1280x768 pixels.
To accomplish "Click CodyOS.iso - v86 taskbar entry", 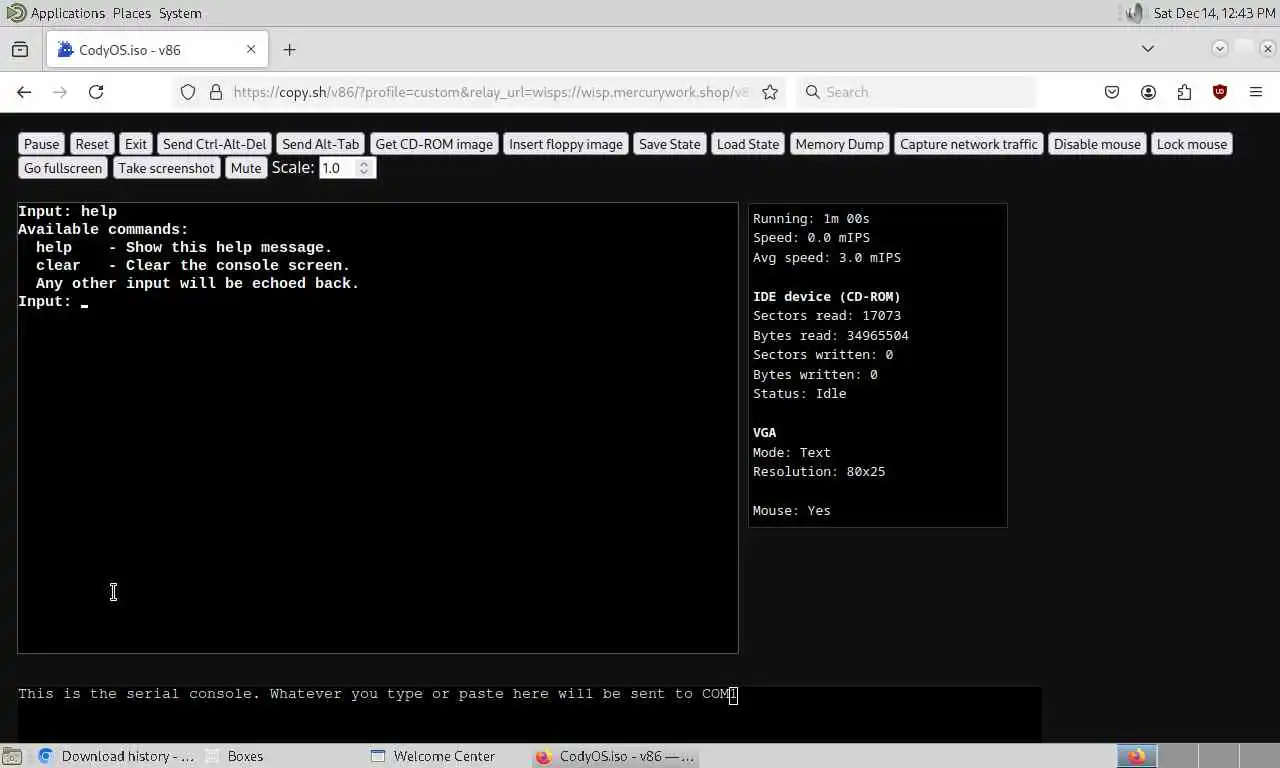I will [615, 756].
